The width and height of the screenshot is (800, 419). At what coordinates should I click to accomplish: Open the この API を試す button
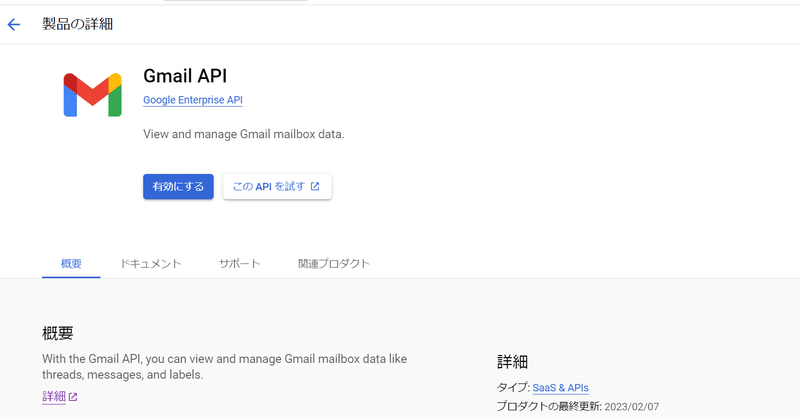point(277,186)
